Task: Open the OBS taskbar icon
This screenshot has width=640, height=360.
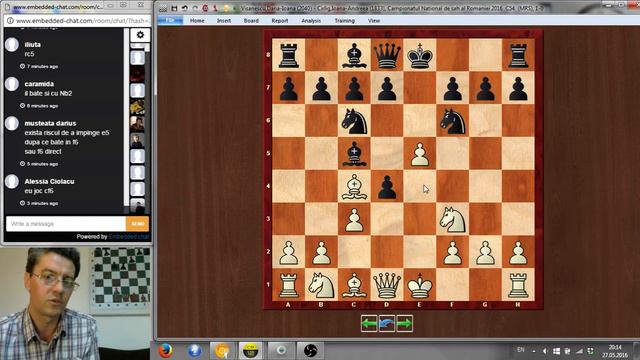Action: (310, 350)
